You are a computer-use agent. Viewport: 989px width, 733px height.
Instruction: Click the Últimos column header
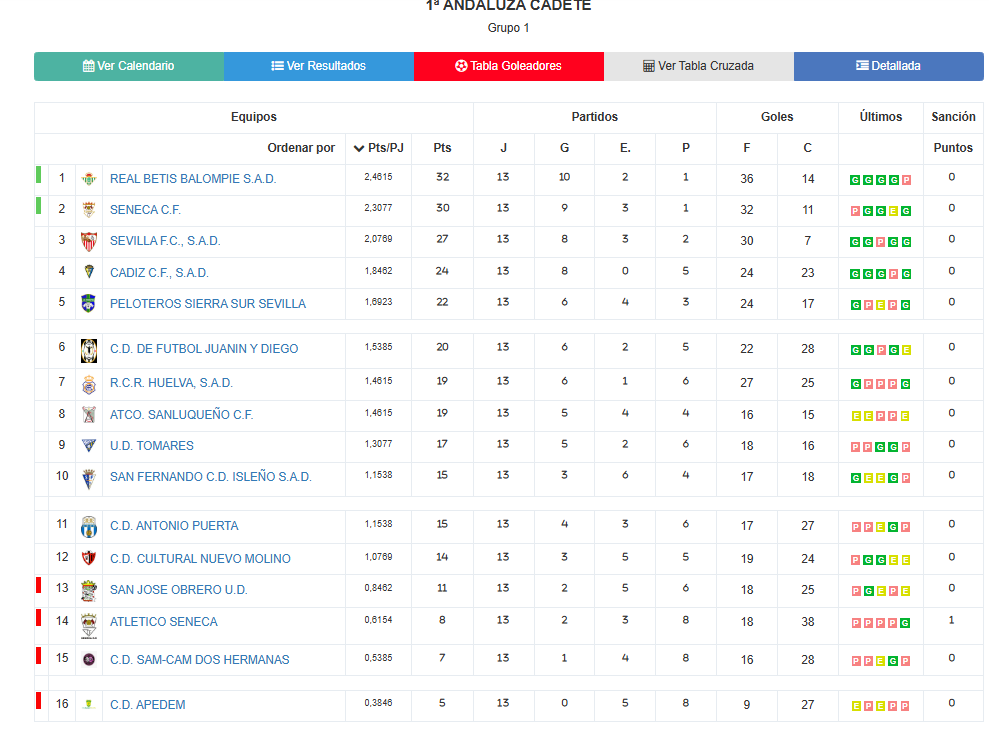(881, 117)
